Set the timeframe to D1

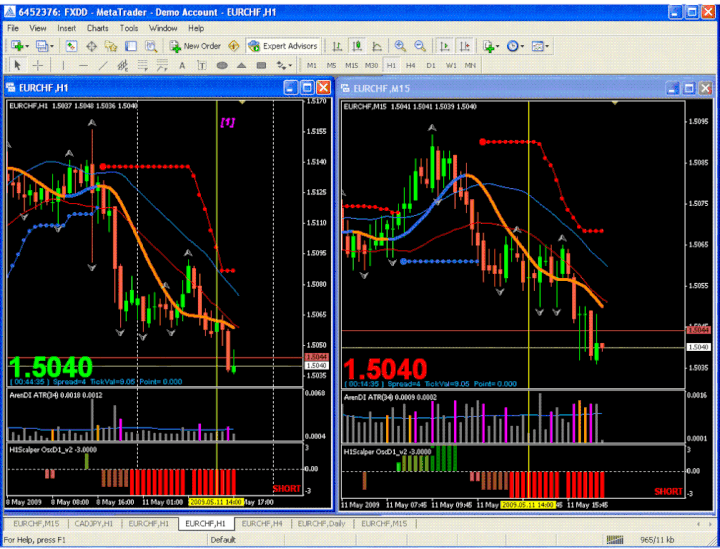tap(431, 66)
